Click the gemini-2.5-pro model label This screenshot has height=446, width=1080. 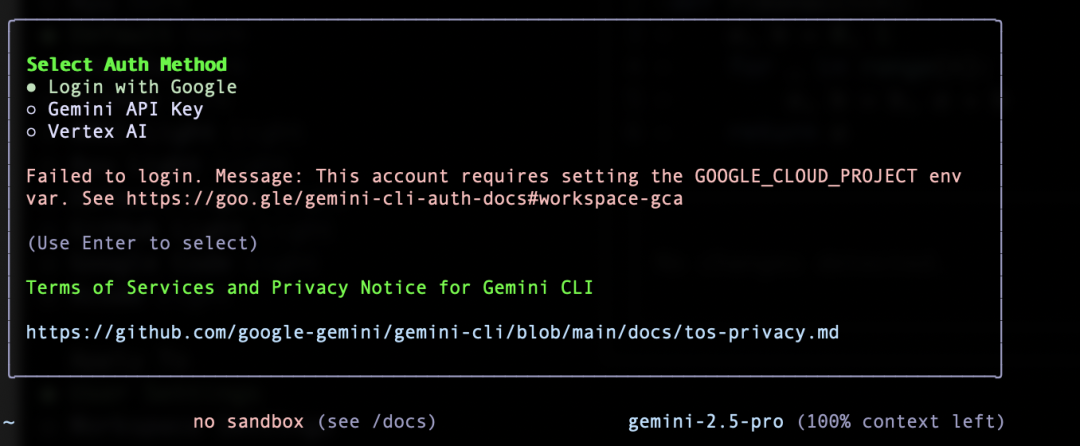(x=706, y=421)
